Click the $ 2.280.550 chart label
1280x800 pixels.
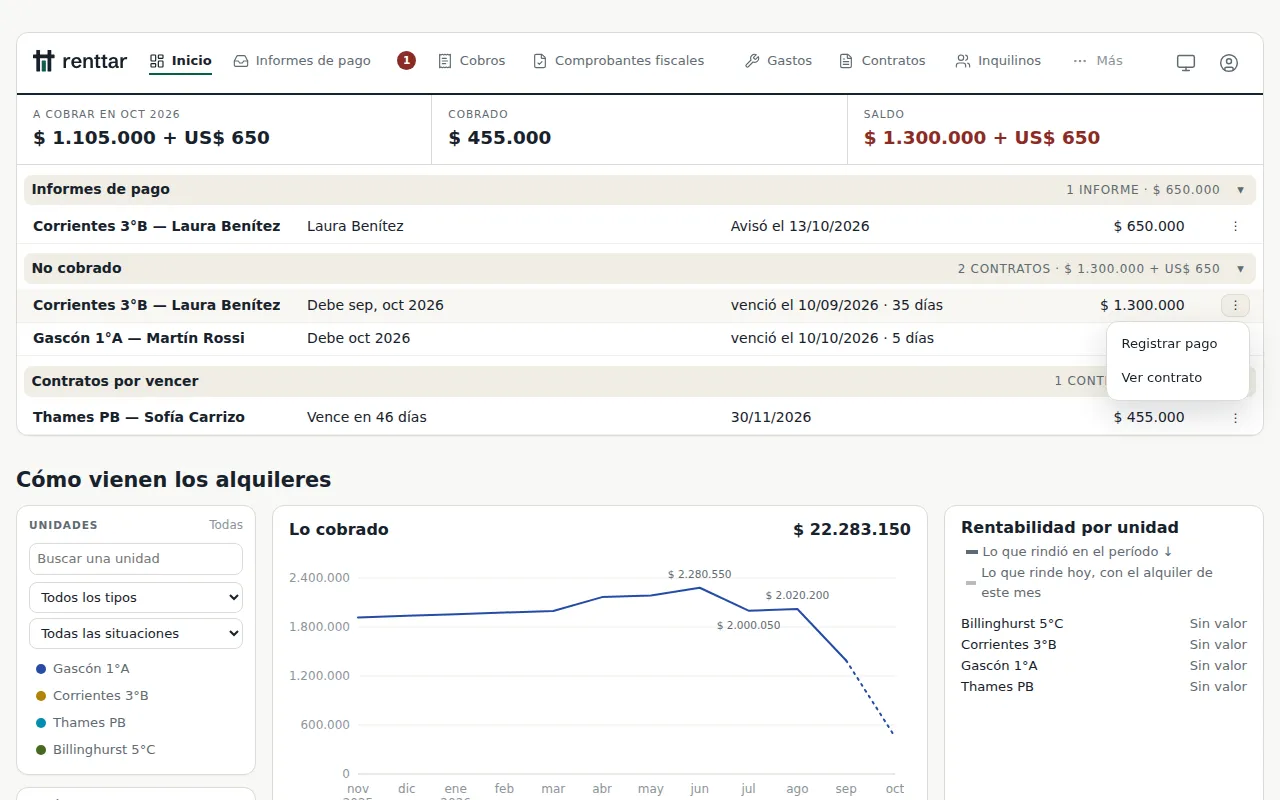[699, 574]
